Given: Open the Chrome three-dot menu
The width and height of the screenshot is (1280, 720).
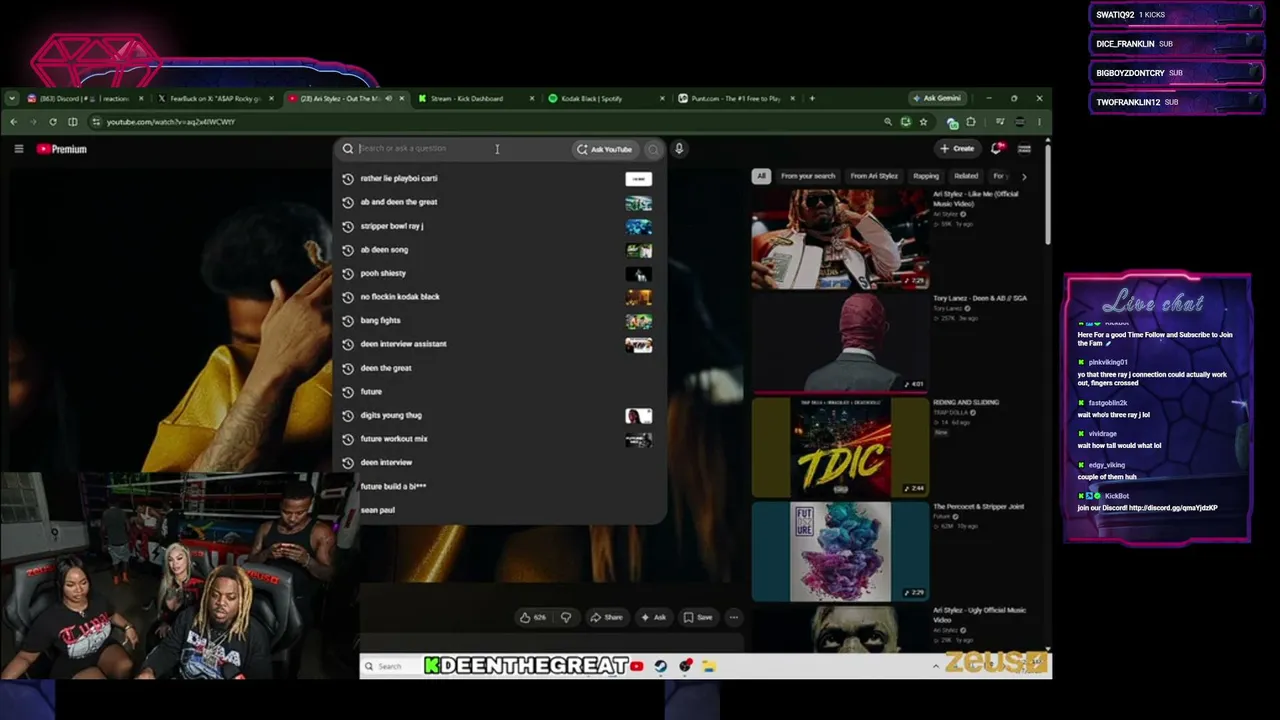Looking at the screenshot, I should pyautogui.click(x=1039, y=122).
